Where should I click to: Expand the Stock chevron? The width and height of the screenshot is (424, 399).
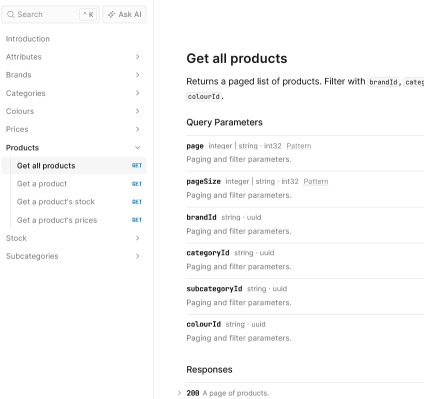pyautogui.click(x=137, y=238)
